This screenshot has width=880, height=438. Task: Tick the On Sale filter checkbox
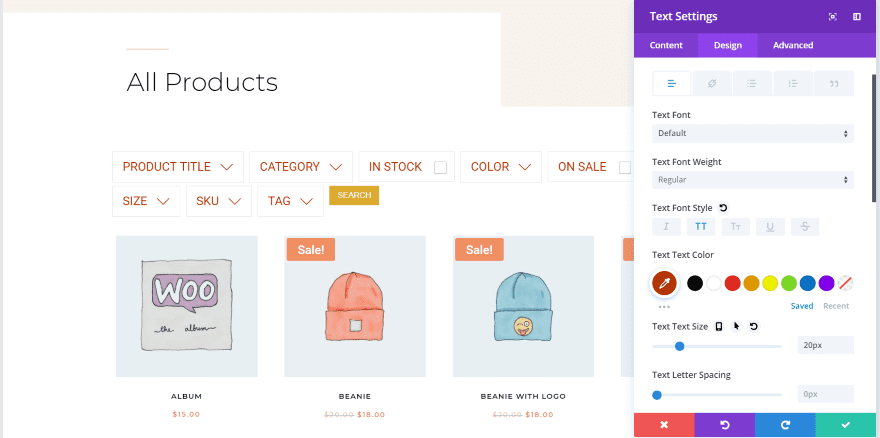point(624,167)
